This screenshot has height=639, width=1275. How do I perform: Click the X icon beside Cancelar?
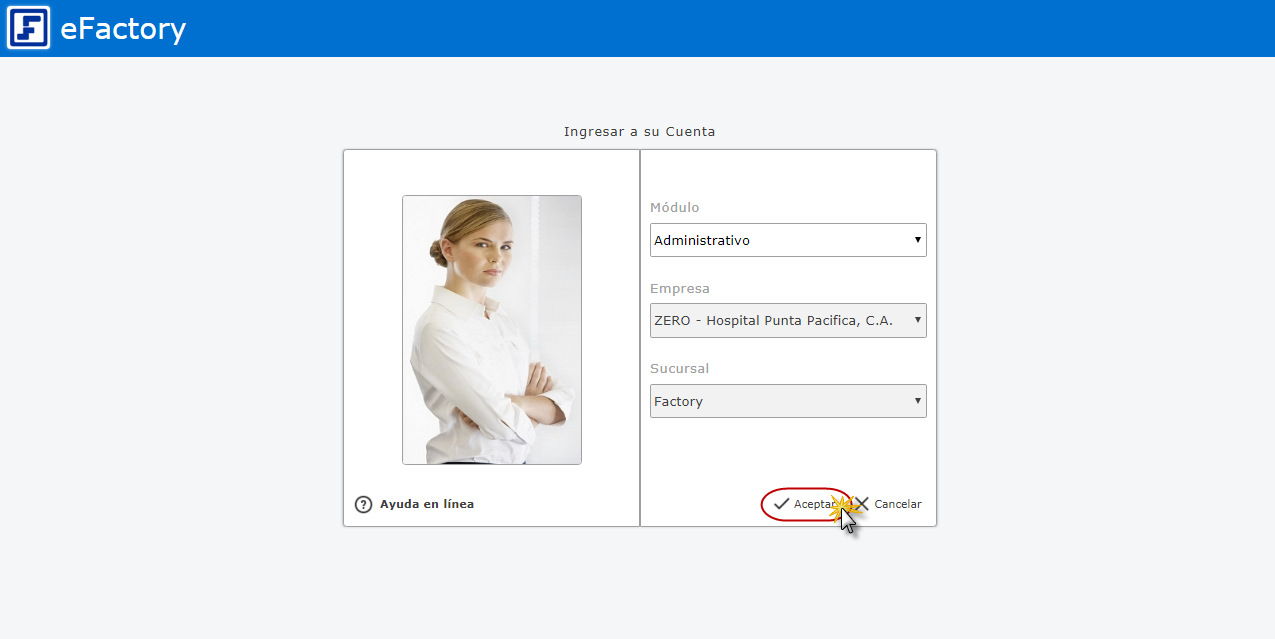(862, 504)
